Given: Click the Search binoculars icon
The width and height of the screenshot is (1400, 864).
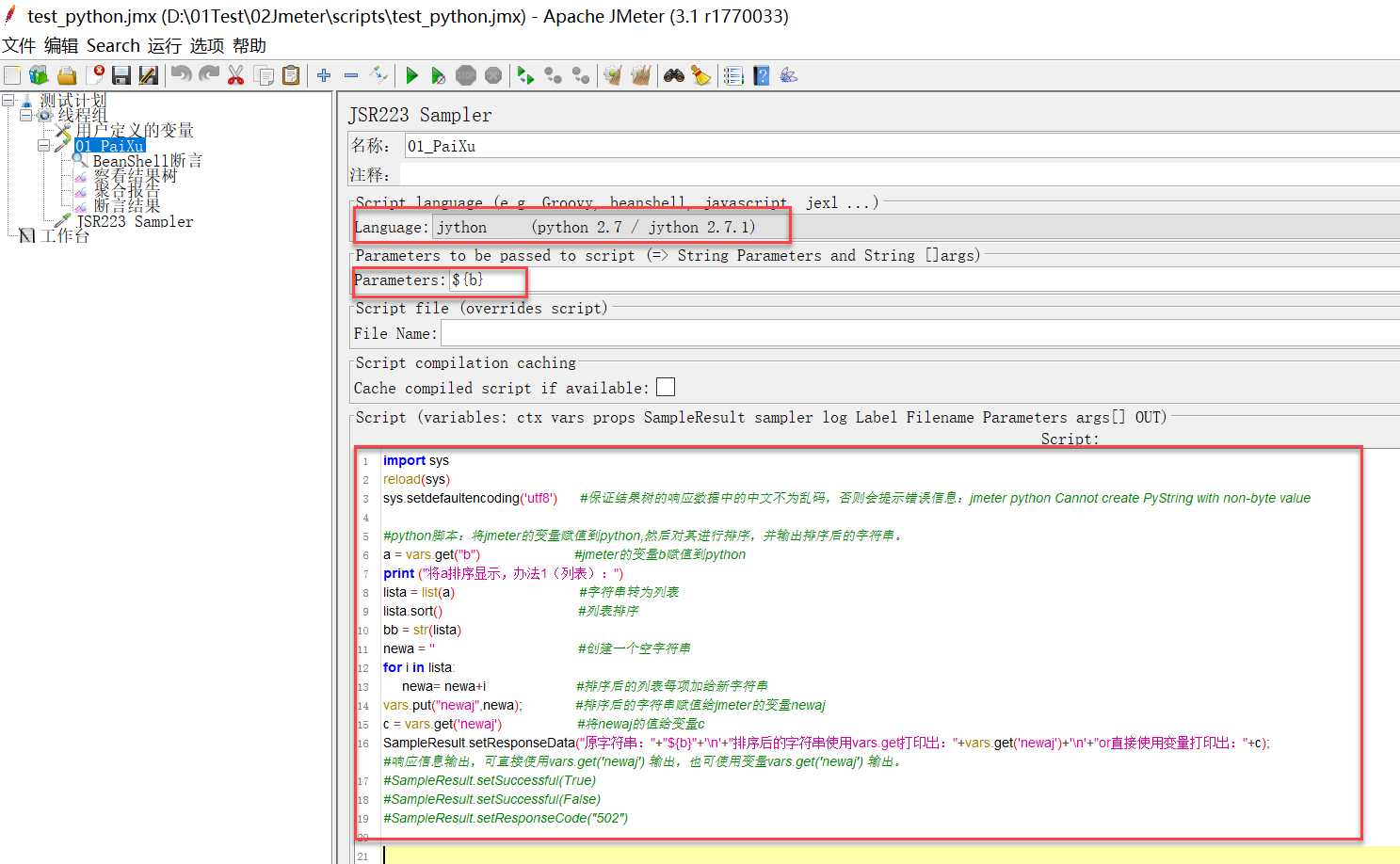Looking at the screenshot, I should coord(674,75).
